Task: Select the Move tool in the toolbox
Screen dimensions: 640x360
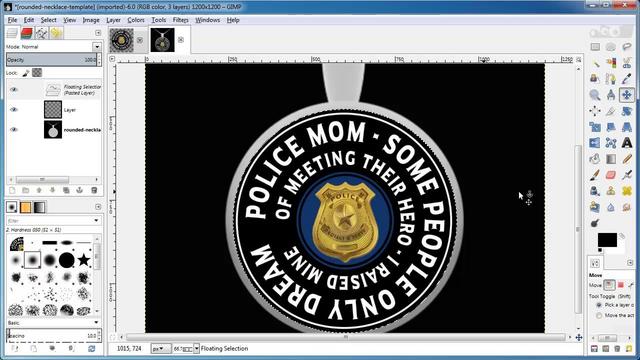Action: [x=627, y=95]
